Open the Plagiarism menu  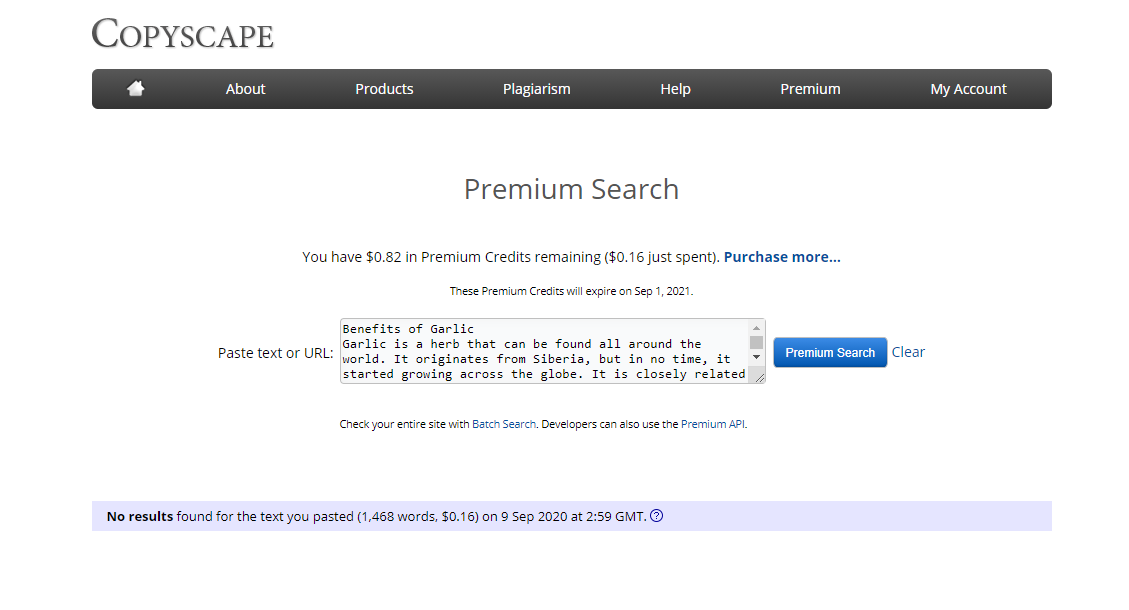pos(536,89)
